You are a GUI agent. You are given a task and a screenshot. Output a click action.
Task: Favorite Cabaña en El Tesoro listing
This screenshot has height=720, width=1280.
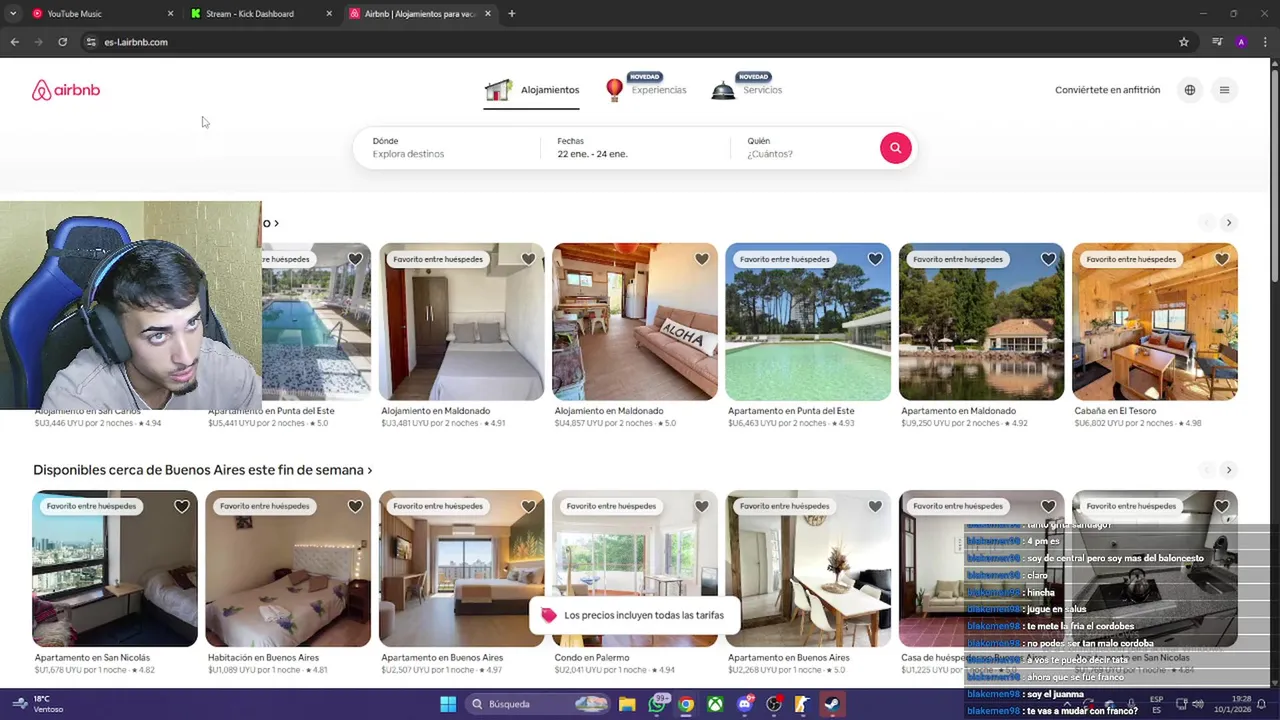(1221, 259)
